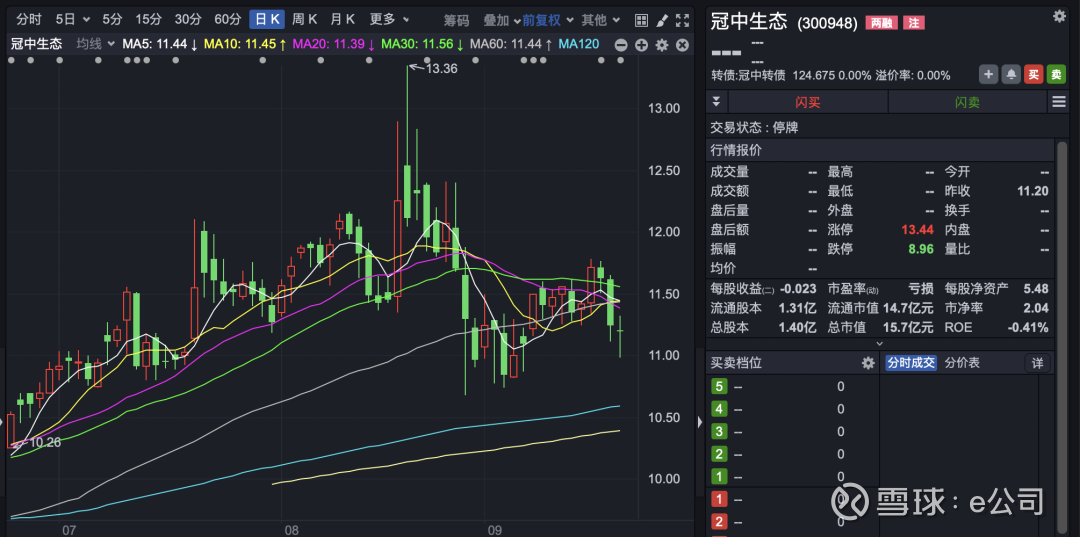Click the 闪卖 quick sell button
Screen dimensions: 1080x537
click(x=967, y=103)
